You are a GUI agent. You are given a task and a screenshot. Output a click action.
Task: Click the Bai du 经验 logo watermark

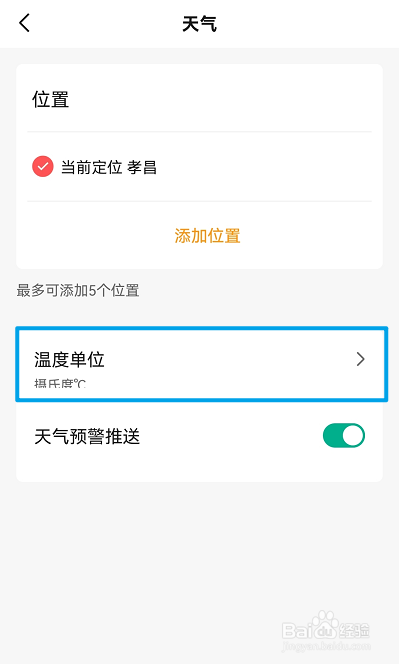[326, 626]
